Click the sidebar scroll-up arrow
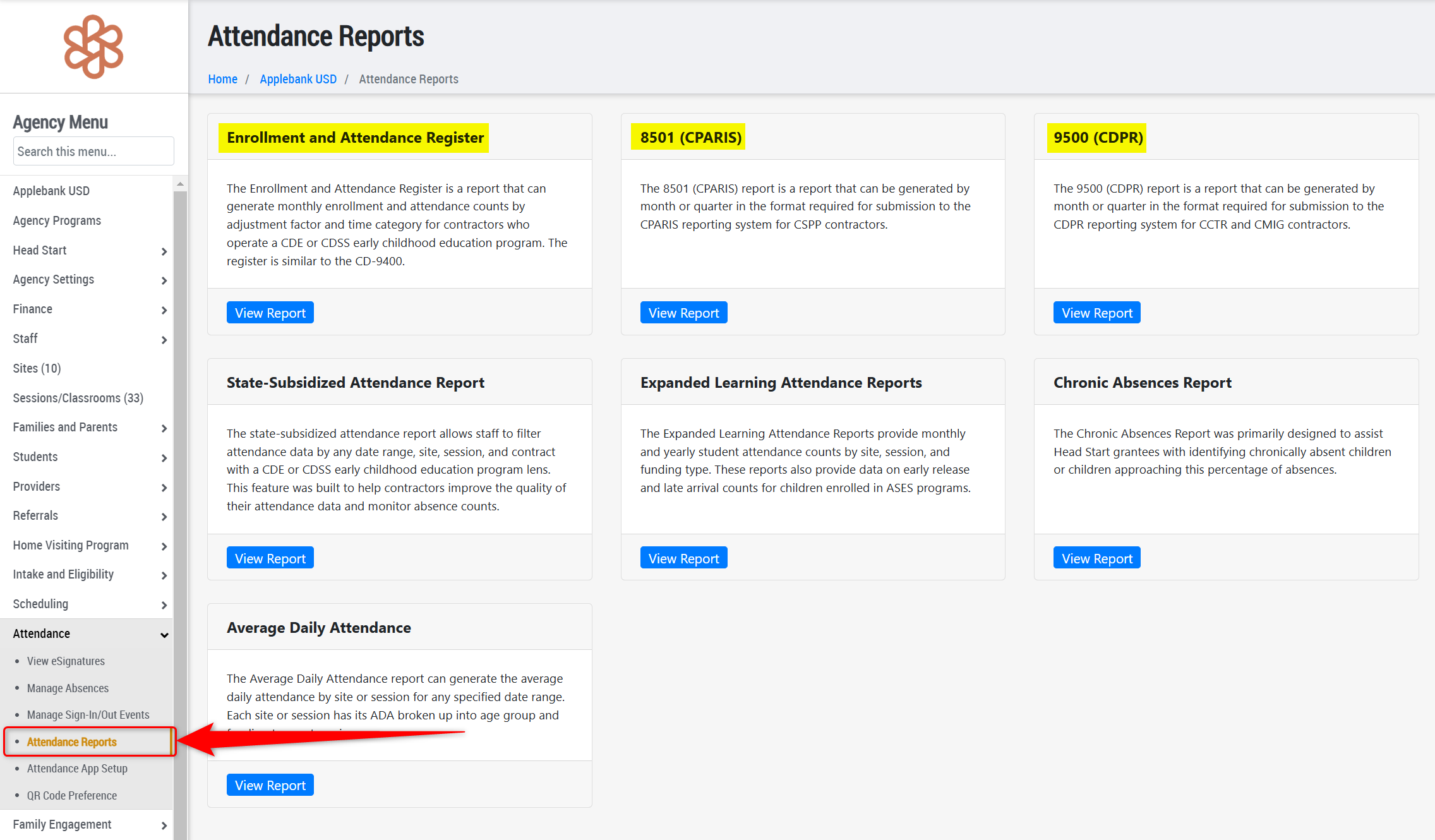 click(x=180, y=184)
